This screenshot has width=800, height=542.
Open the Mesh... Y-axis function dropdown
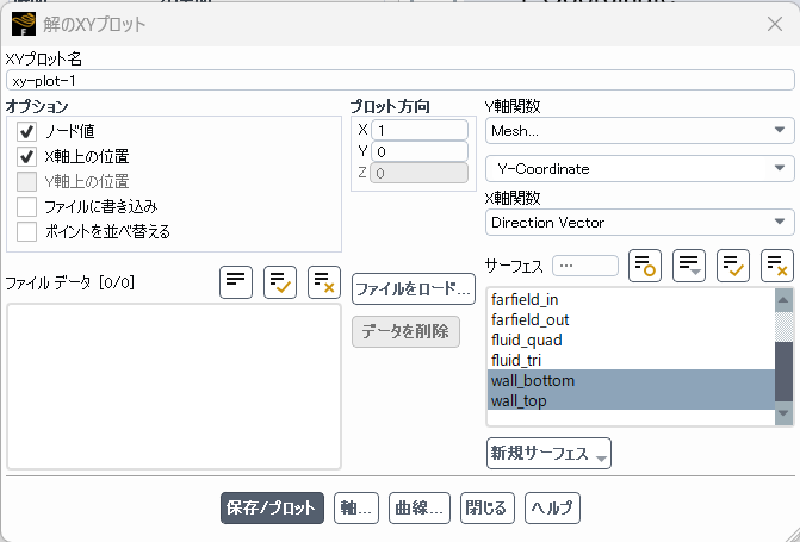(x=639, y=131)
